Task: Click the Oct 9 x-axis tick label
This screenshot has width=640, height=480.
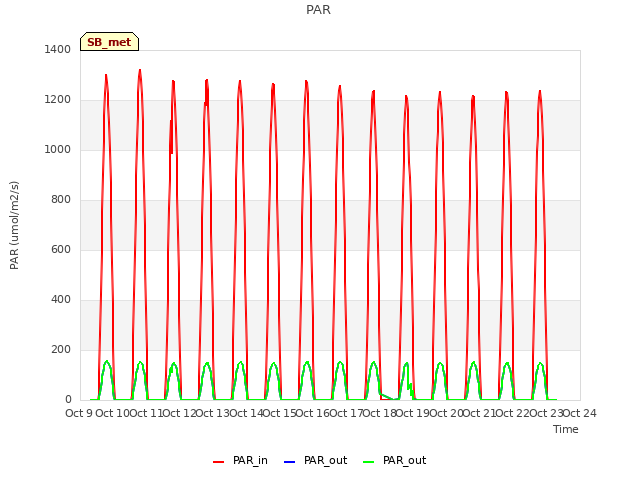Action: (x=79, y=413)
